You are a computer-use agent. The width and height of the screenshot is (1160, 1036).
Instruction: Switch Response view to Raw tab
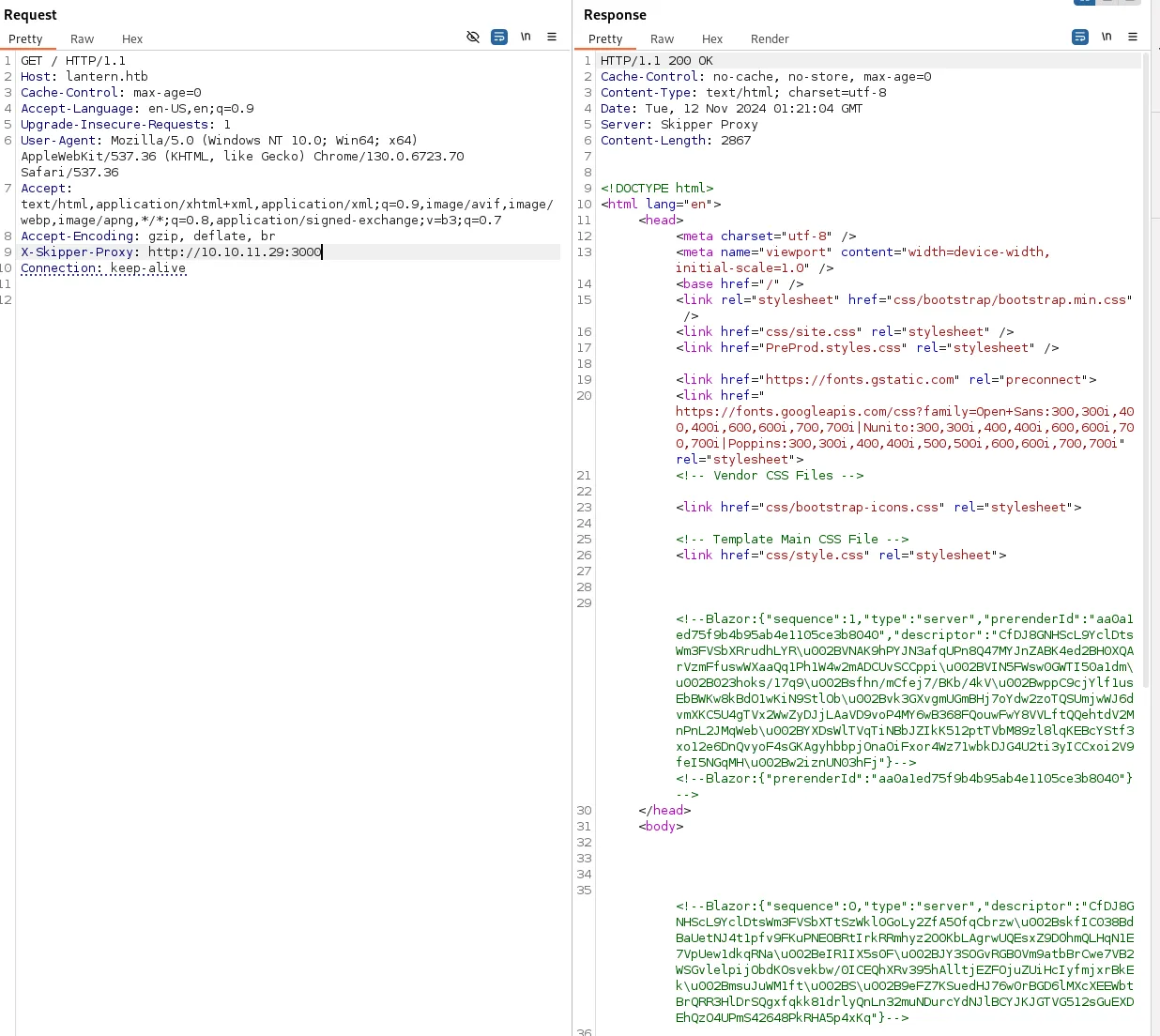pos(662,39)
